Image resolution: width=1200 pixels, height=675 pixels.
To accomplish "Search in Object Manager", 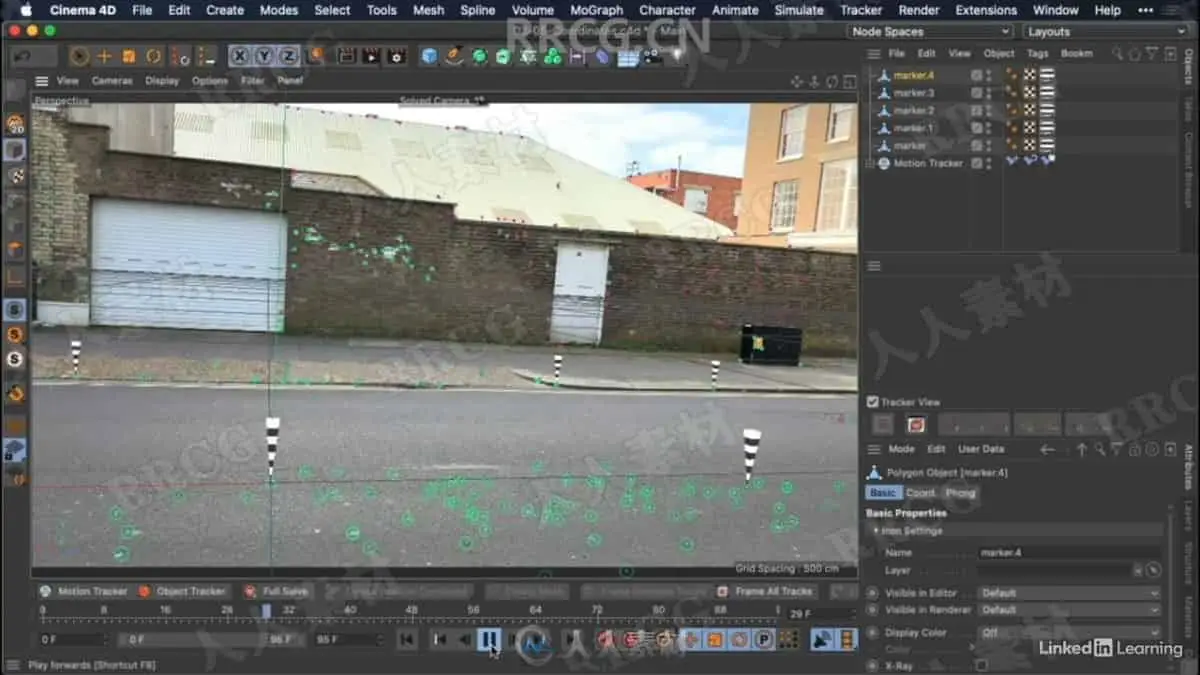I will [x=1118, y=53].
